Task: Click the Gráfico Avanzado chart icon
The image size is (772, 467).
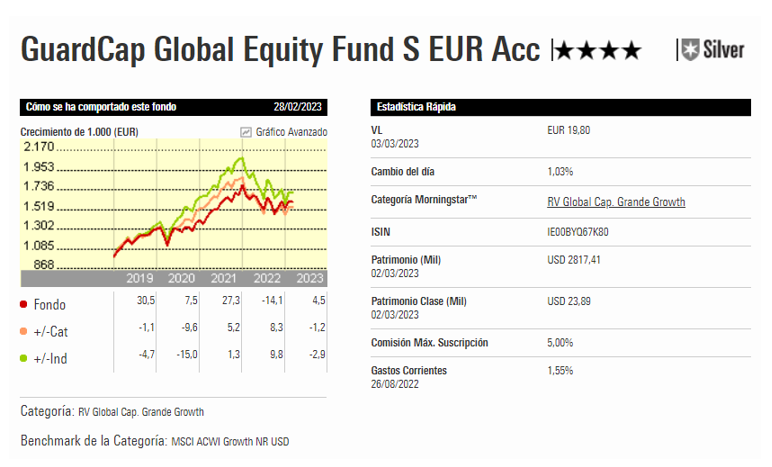Action: pos(246,132)
